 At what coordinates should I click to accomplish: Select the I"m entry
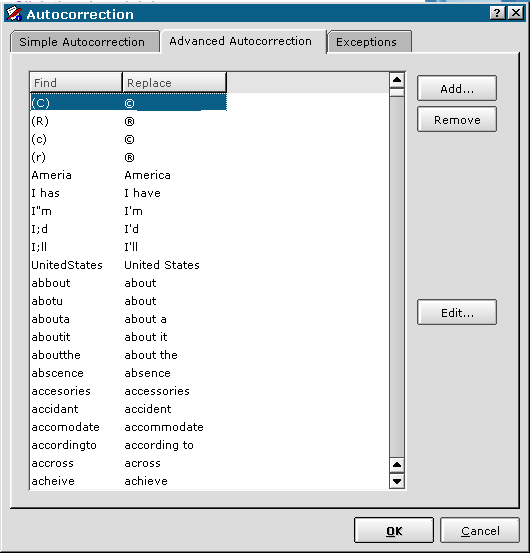[x=128, y=211]
